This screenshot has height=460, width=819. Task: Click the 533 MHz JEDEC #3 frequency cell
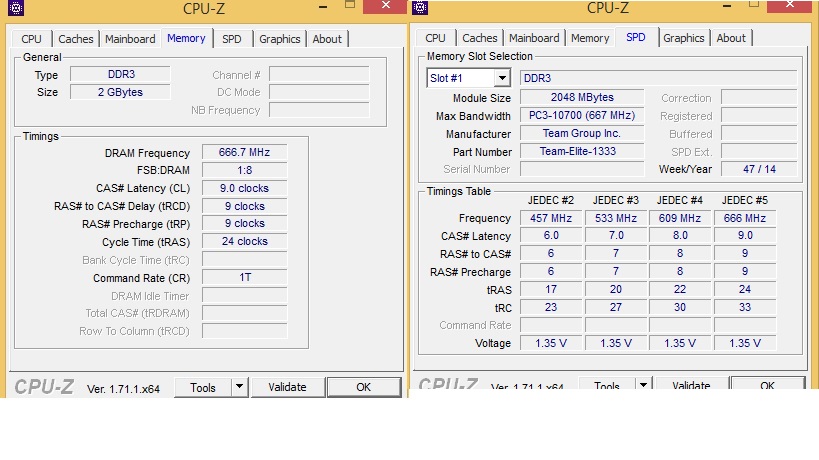click(616, 218)
